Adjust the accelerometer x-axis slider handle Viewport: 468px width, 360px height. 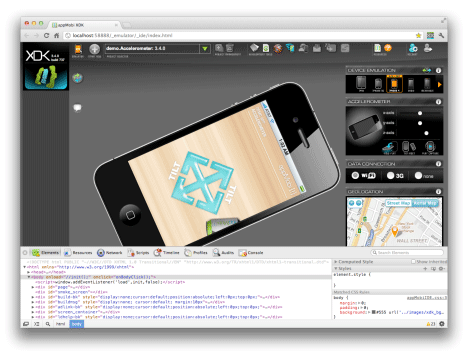coord(420,113)
